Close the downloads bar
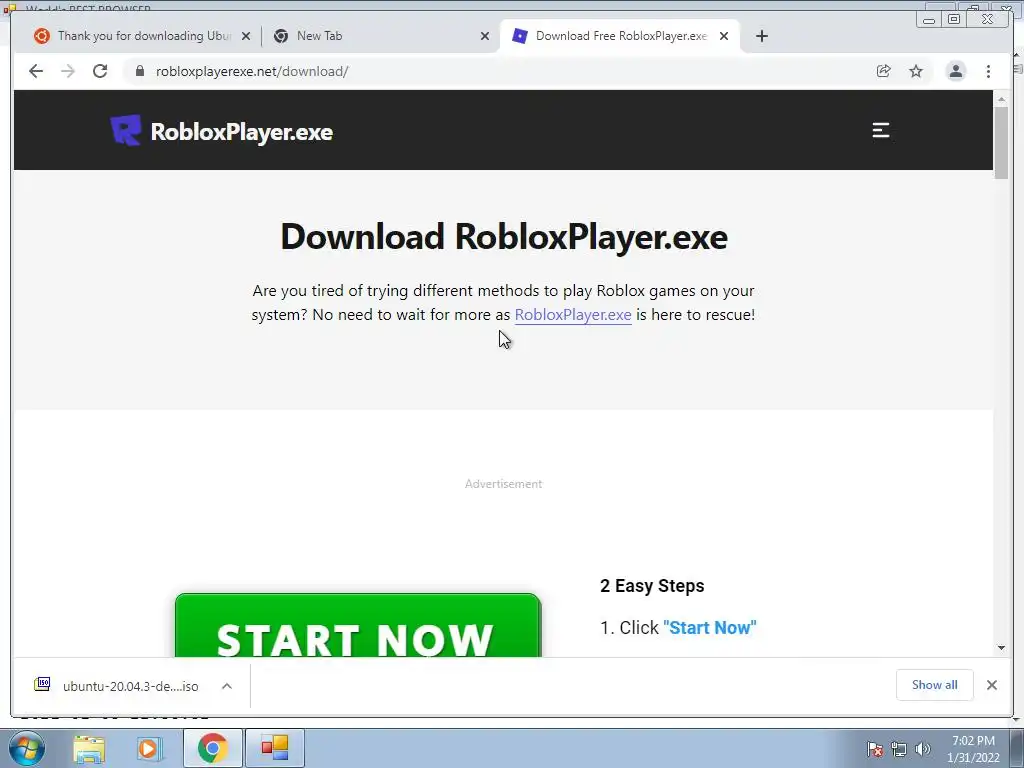 point(991,685)
